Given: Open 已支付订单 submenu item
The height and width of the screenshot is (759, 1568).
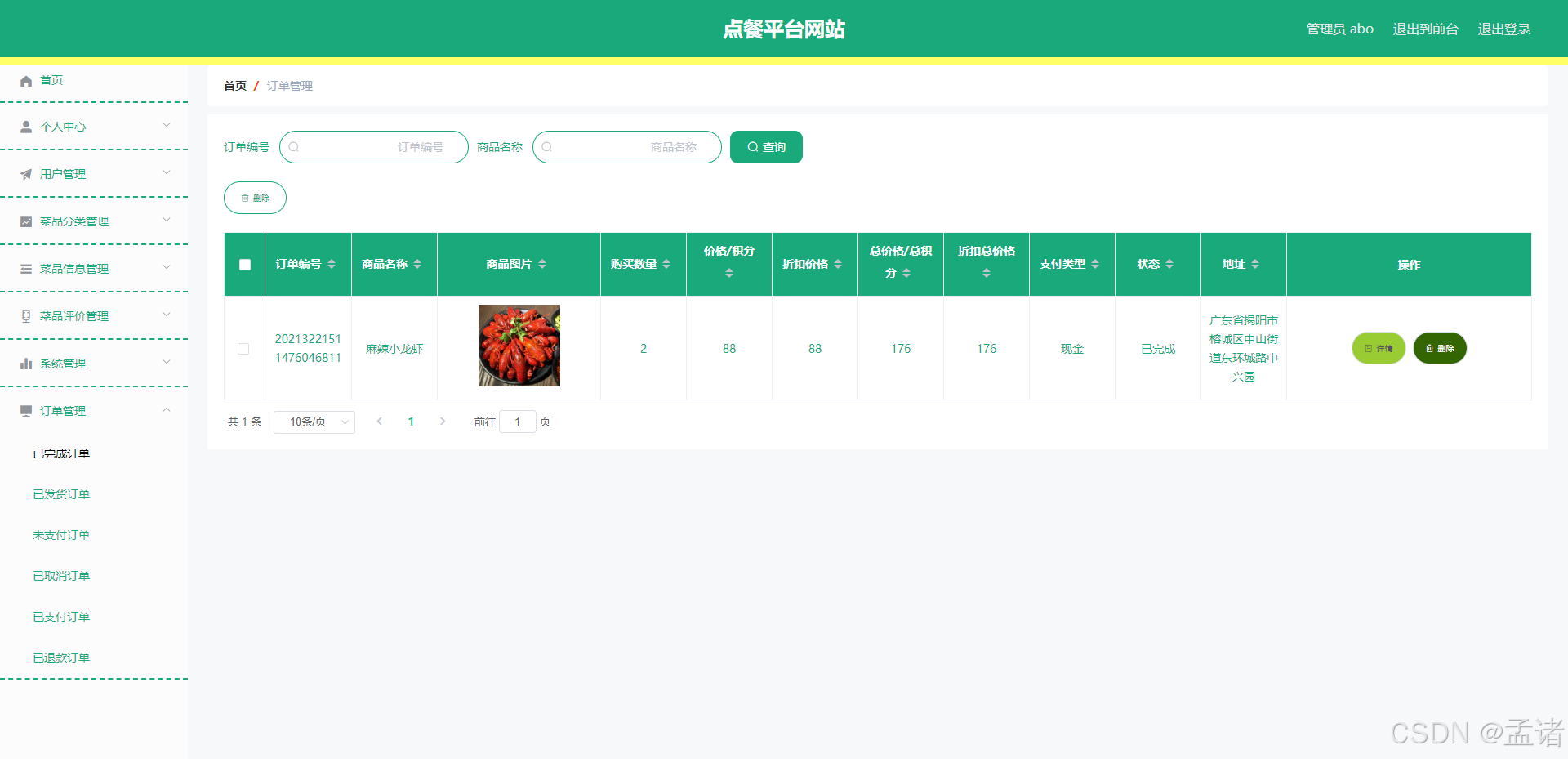Looking at the screenshot, I should 61,617.
